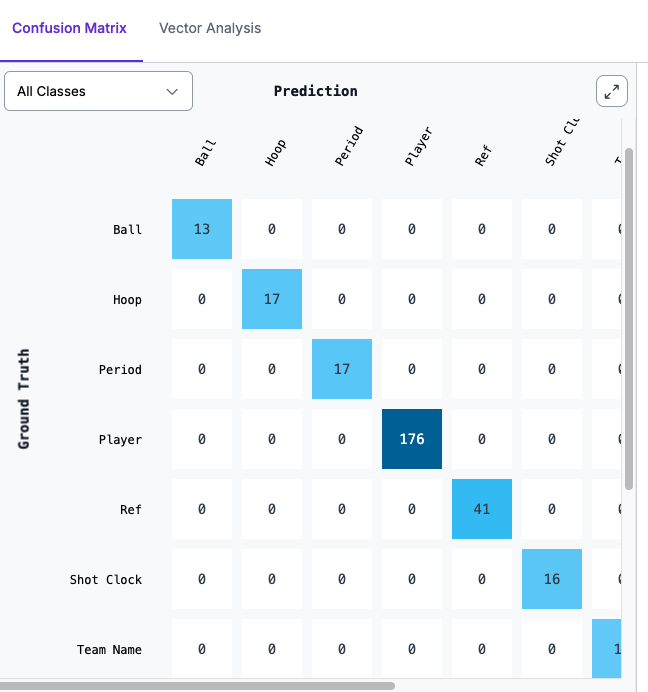Select the Shot Clock cell showing 16
Image resolution: width=648 pixels, height=692 pixels.
pyautogui.click(x=552, y=579)
